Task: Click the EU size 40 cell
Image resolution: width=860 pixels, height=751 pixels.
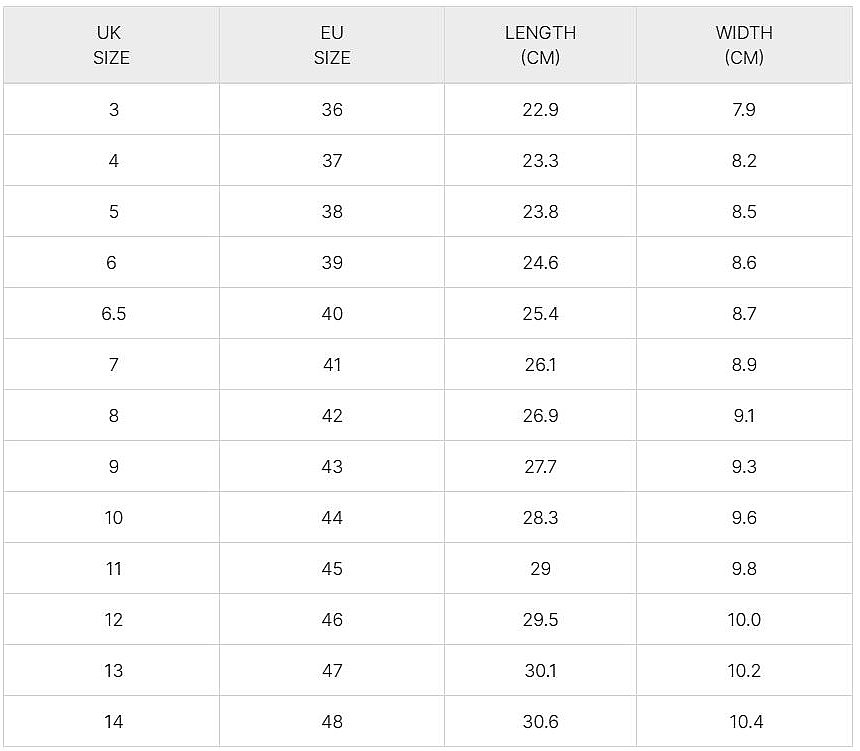Action: [332, 313]
